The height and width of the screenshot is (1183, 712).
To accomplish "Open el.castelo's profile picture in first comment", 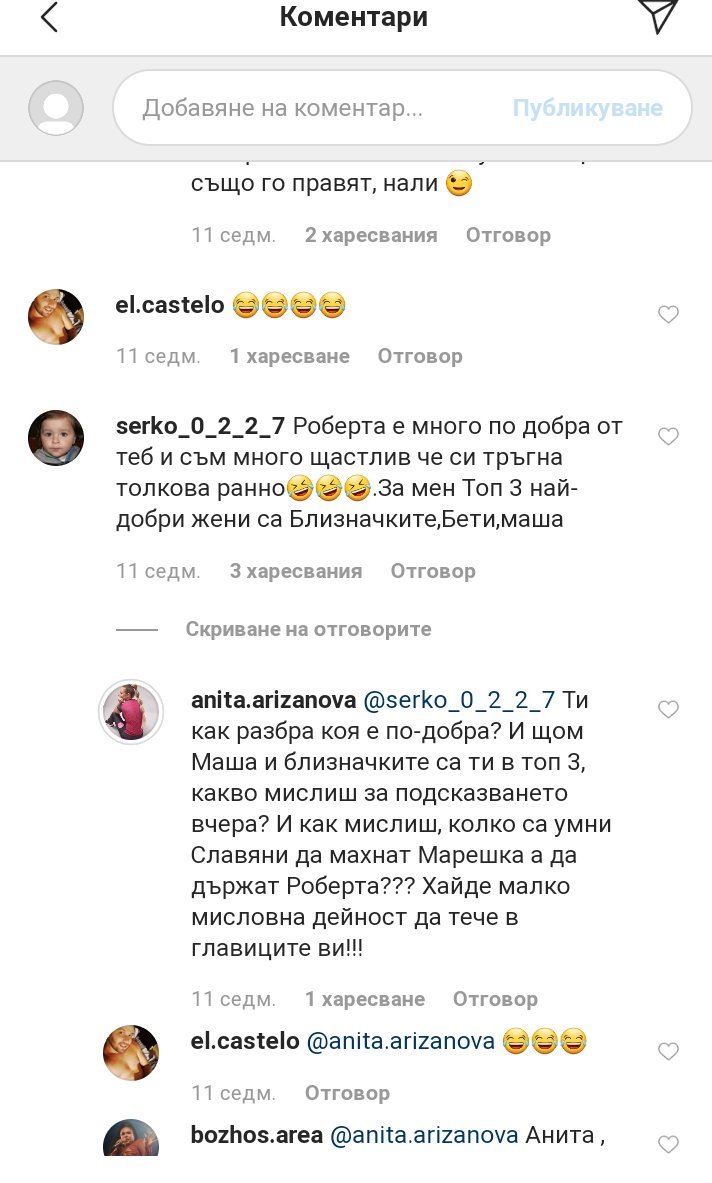I will point(56,316).
